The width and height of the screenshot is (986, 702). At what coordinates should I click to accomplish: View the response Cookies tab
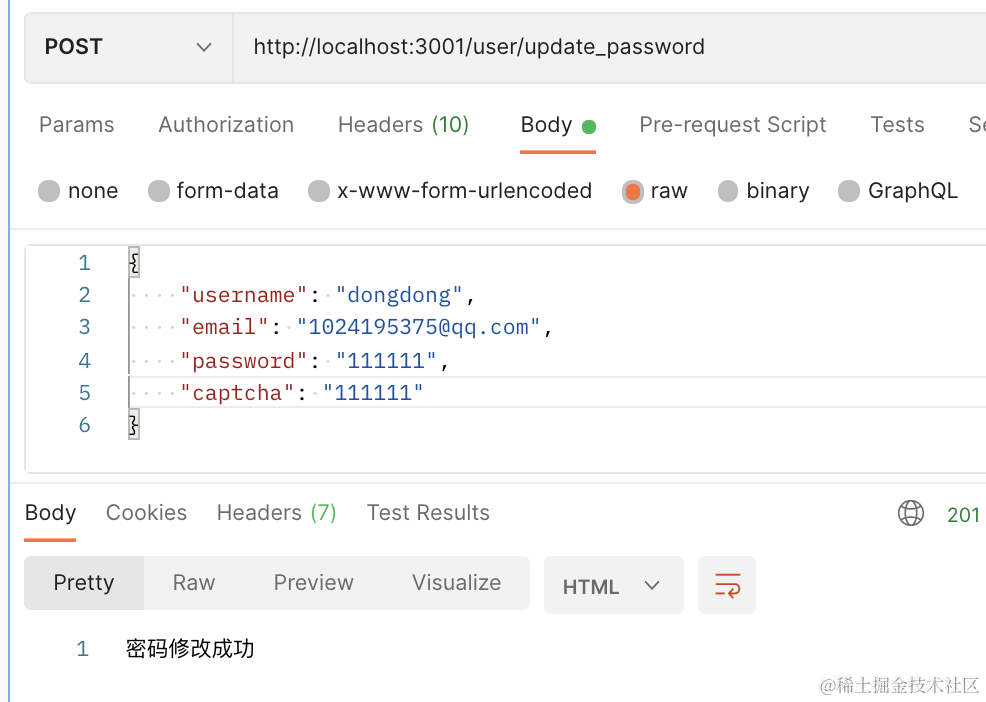point(146,513)
